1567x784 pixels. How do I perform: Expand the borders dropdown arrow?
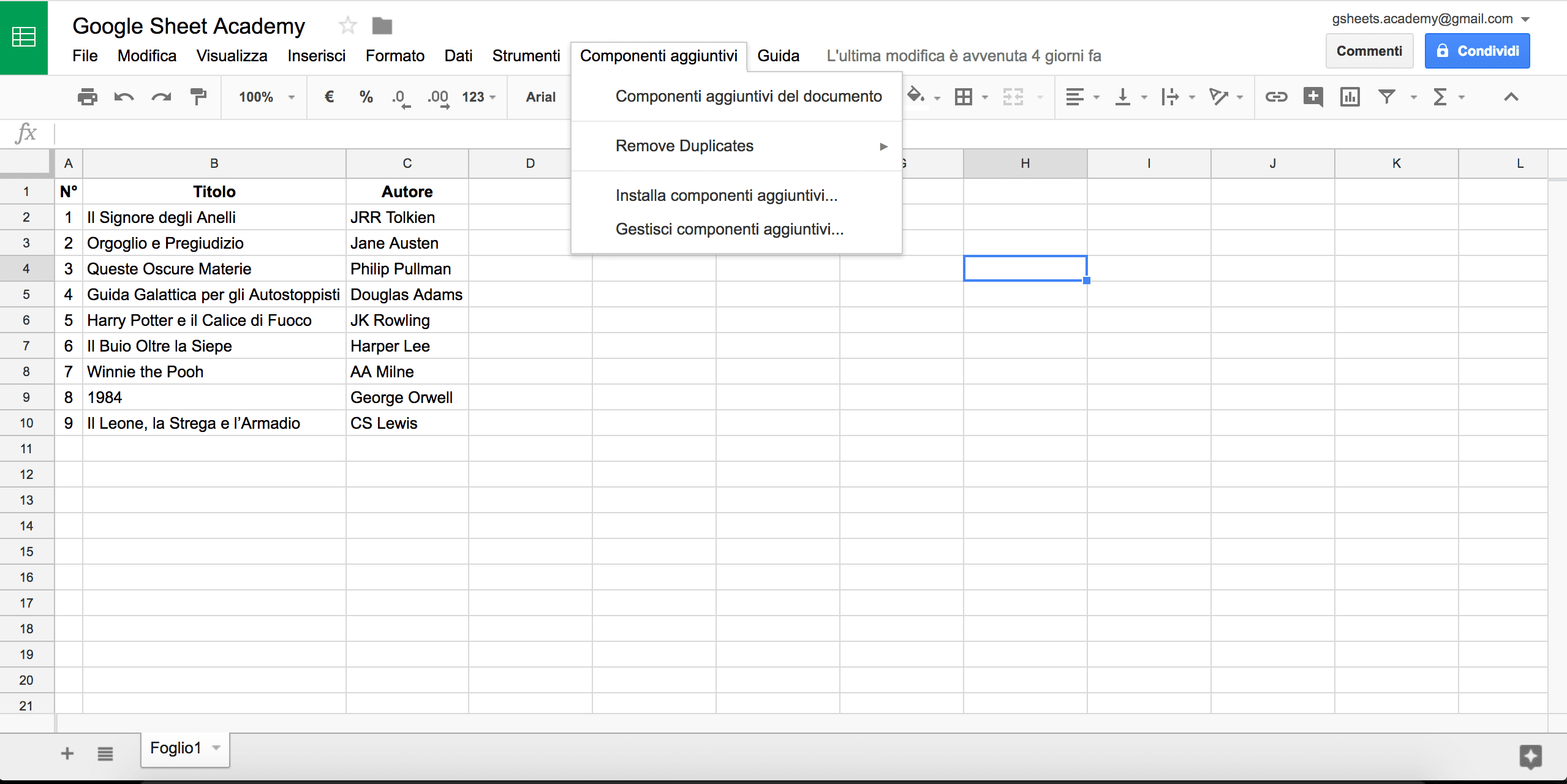[x=985, y=97]
